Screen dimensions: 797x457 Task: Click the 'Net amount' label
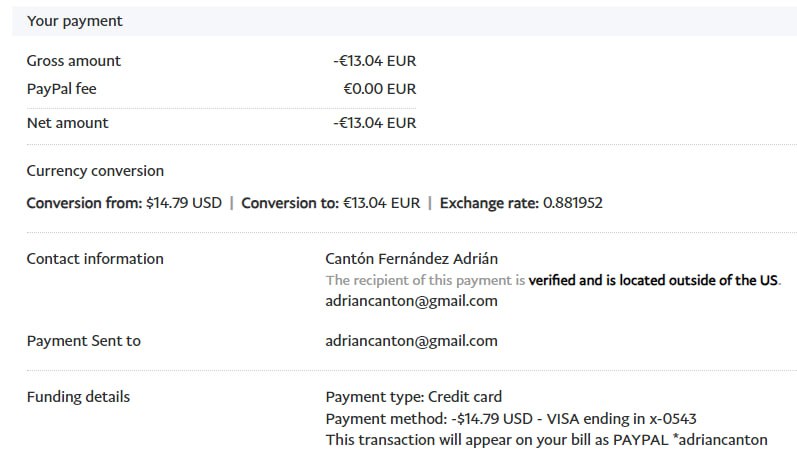point(68,123)
